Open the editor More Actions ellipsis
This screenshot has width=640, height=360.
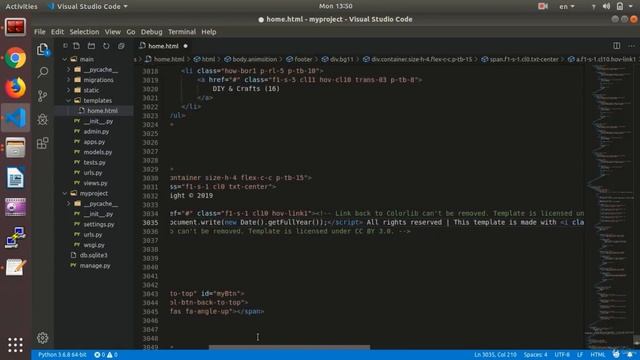tap(631, 46)
